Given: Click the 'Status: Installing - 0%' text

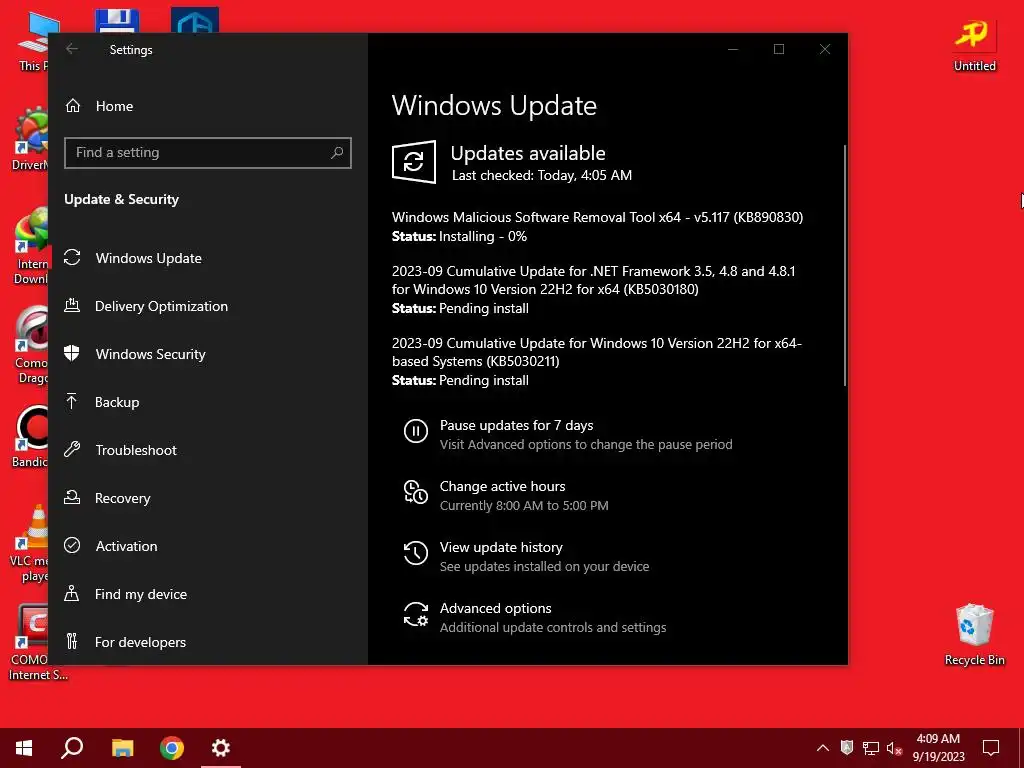Looking at the screenshot, I should [459, 236].
